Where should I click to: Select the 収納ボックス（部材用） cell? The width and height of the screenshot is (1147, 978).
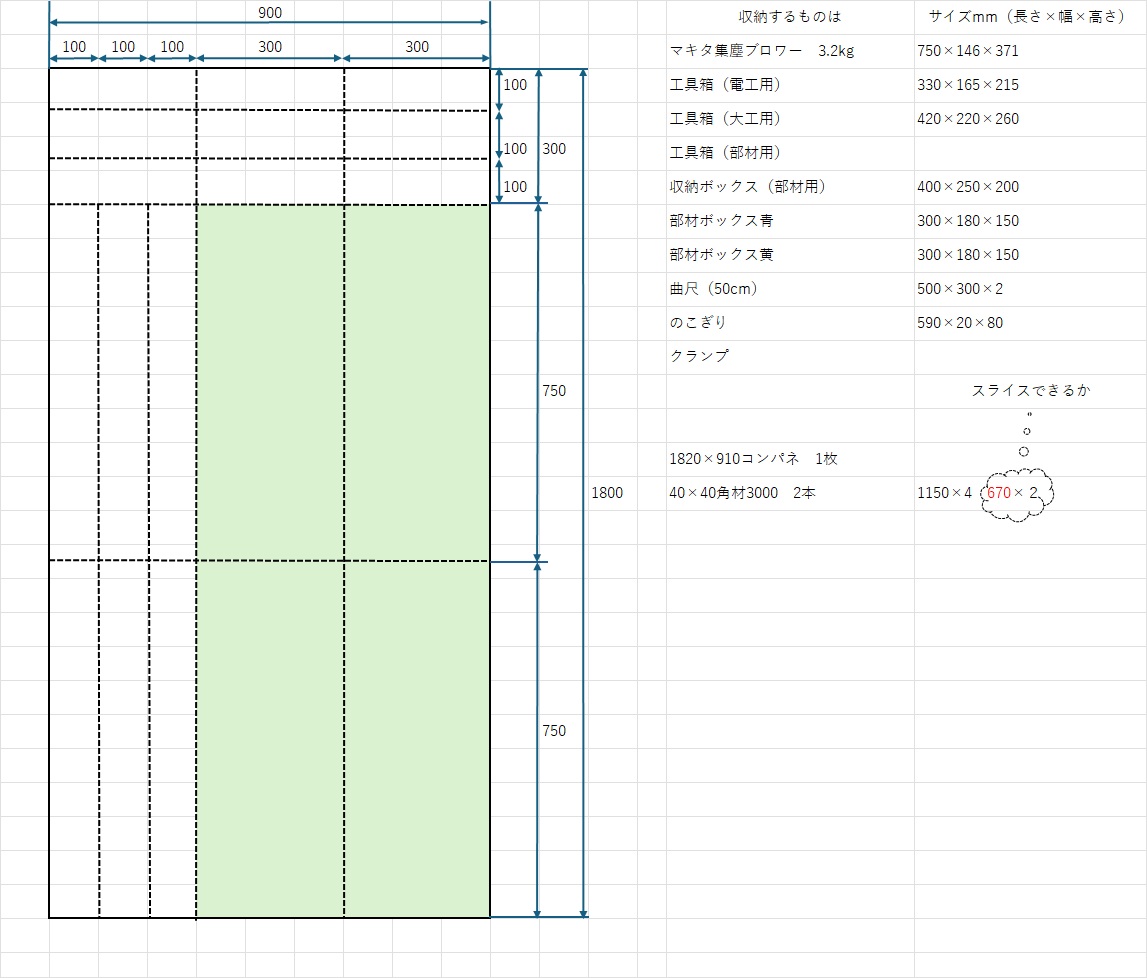pos(748,187)
